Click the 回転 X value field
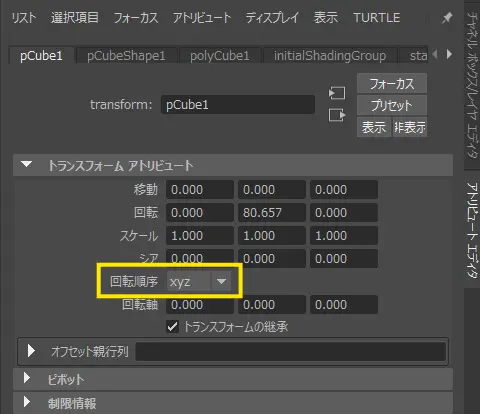The width and height of the screenshot is (480, 414). [x=200, y=213]
